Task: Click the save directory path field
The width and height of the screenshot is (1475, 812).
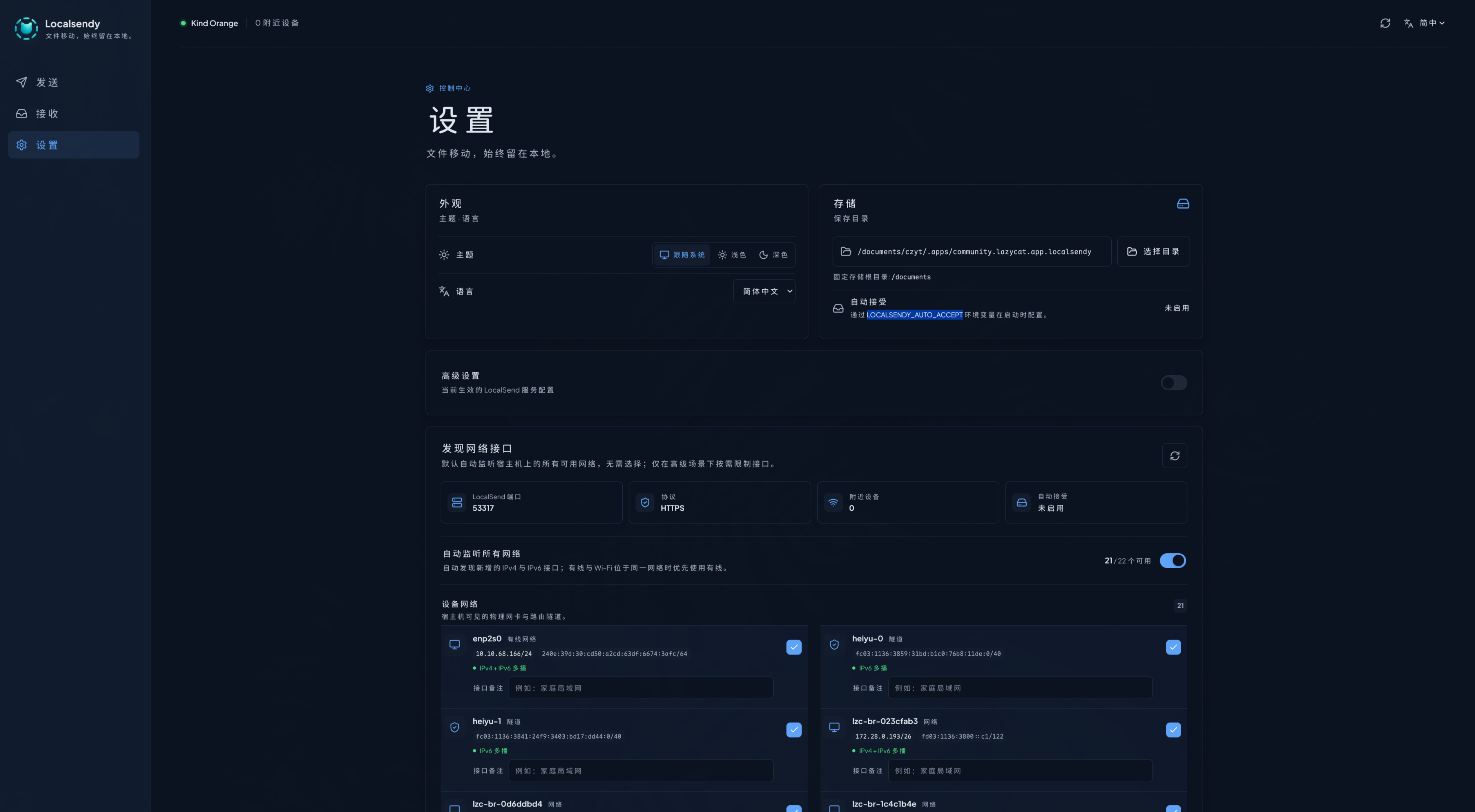Action: pyautogui.click(x=972, y=251)
